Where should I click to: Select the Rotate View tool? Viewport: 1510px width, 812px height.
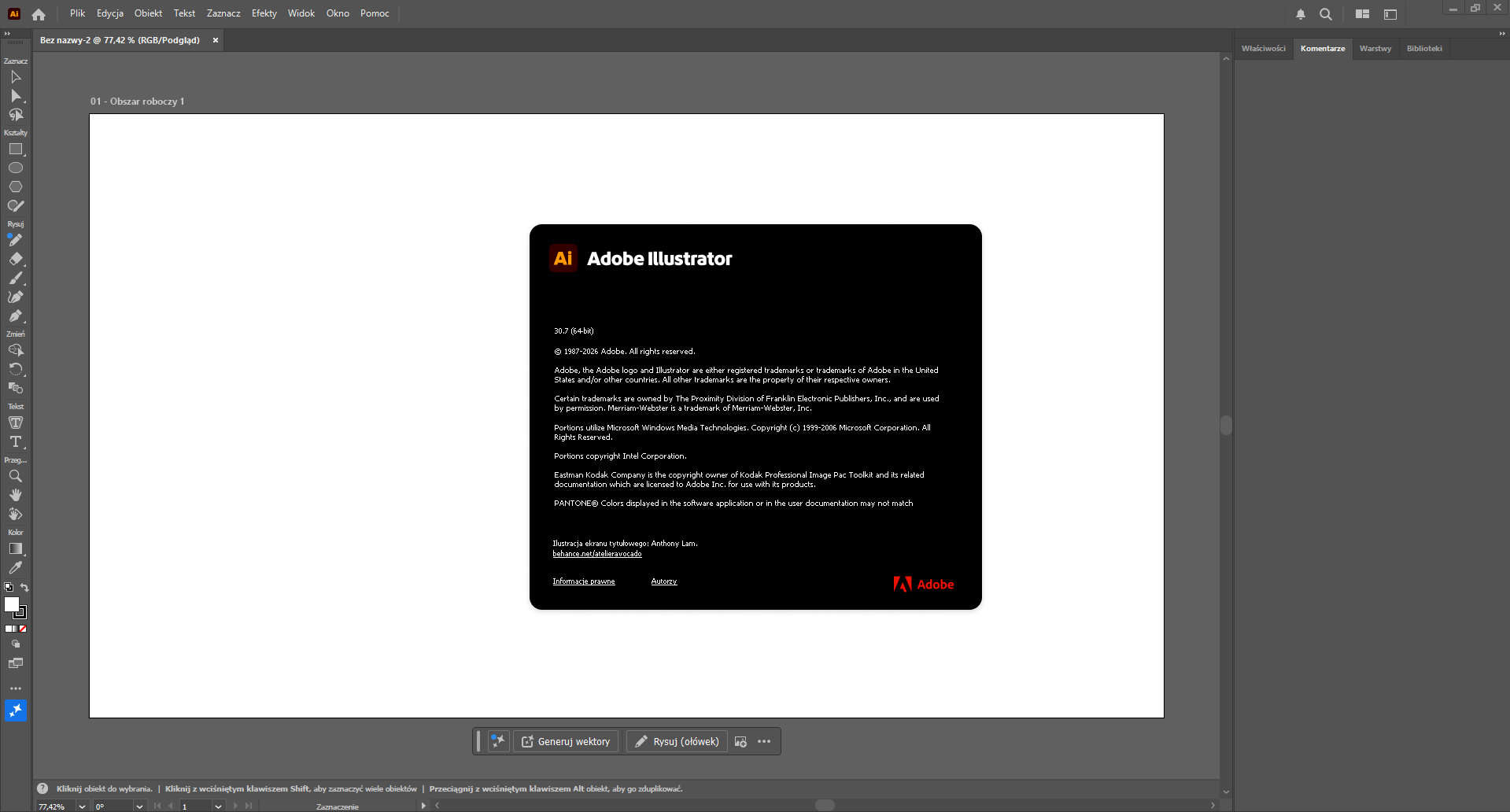click(x=16, y=514)
